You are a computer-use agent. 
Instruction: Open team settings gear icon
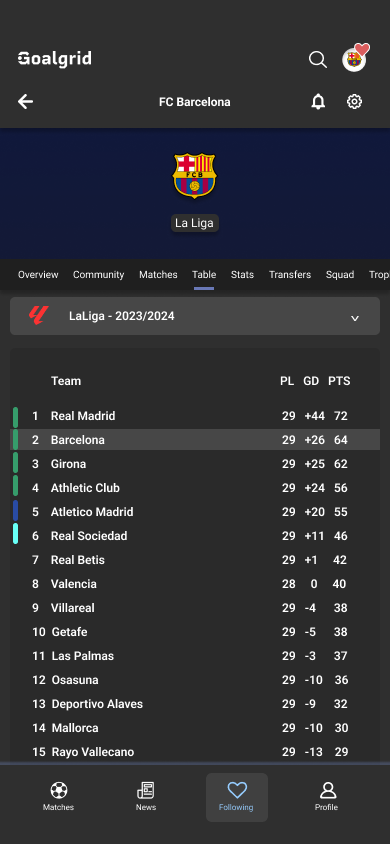pyautogui.click(x=354, y=102)
